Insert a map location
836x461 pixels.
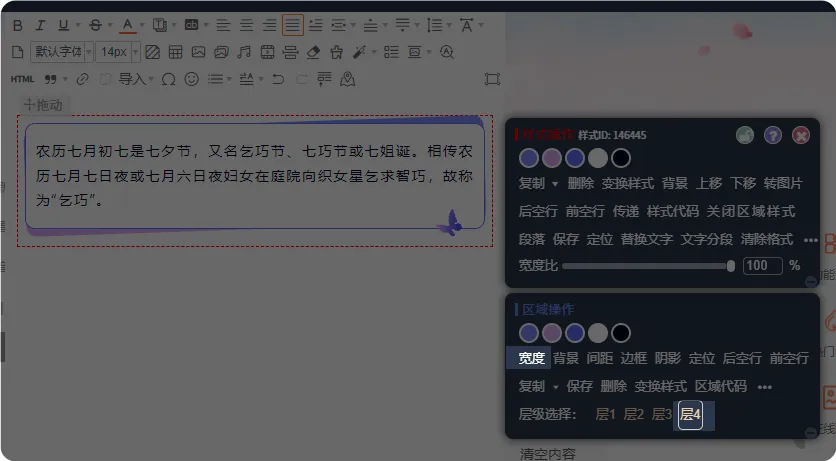(x=348, y=79)
